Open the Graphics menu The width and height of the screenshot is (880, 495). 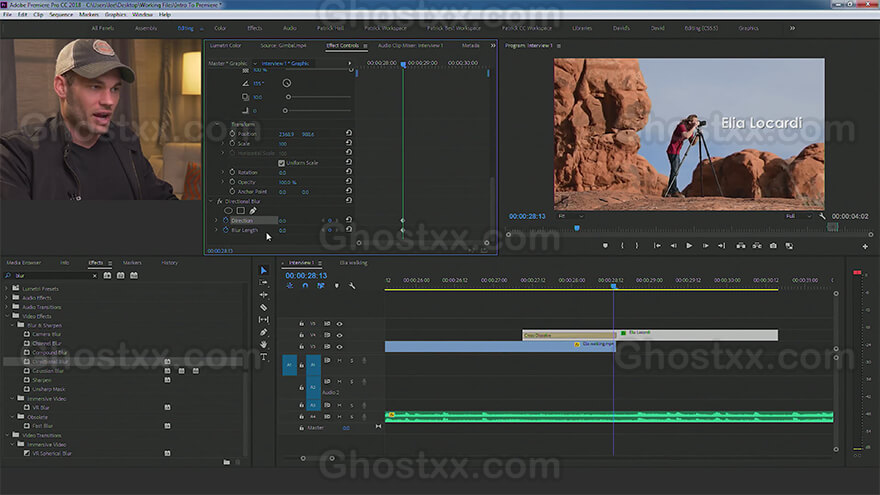(115, 15)
